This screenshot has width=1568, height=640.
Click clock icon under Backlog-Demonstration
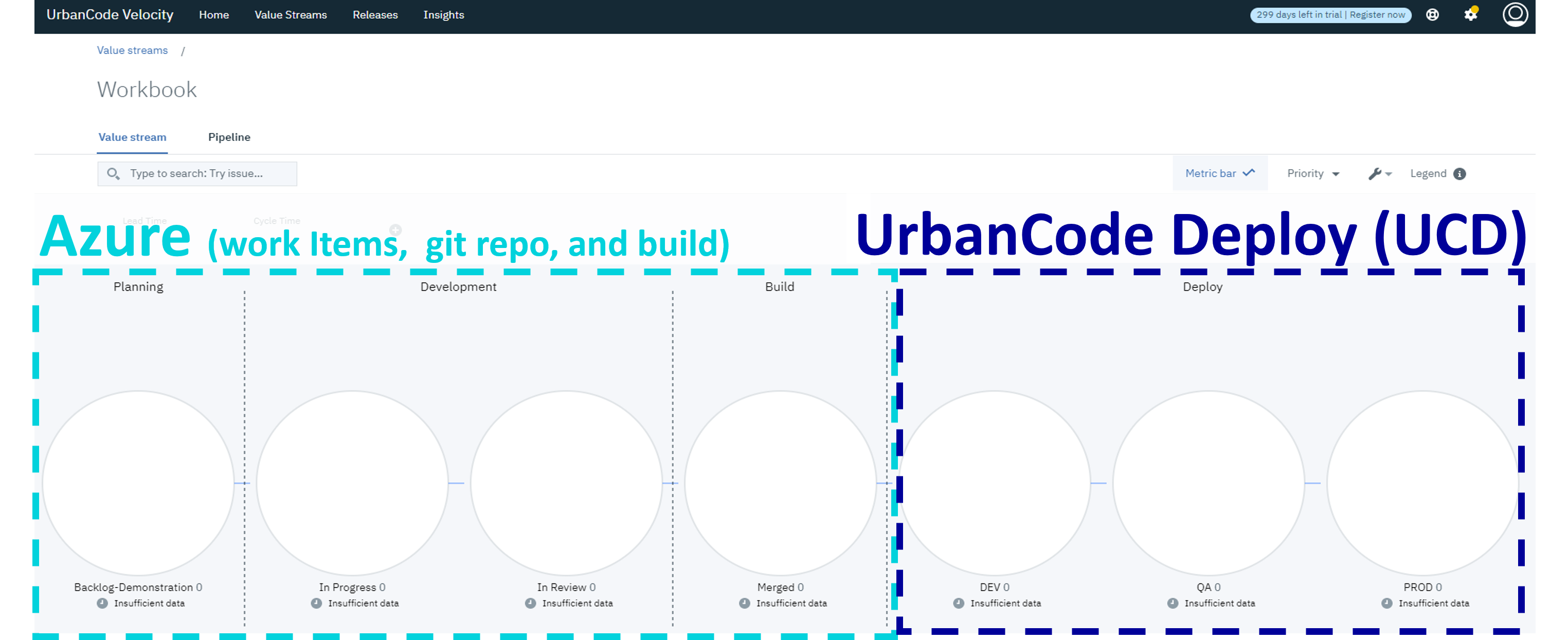102,603
